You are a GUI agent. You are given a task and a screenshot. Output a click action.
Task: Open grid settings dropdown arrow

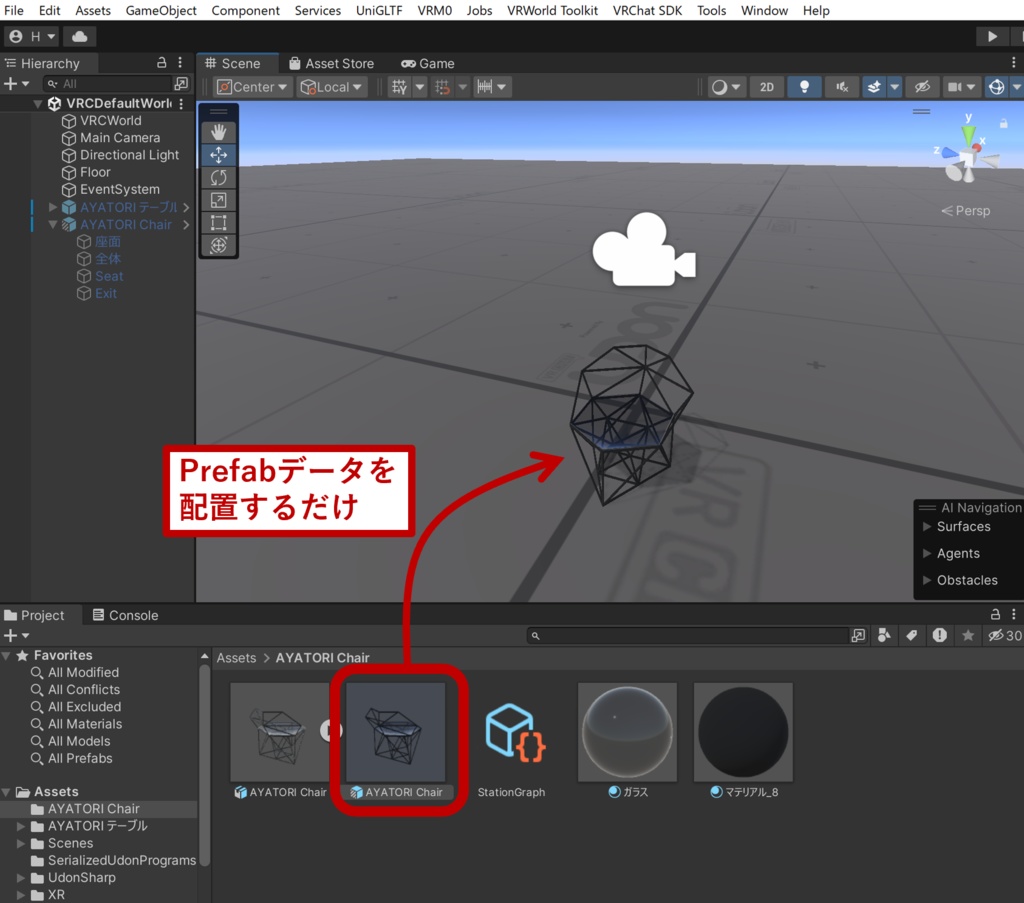pyautogui.click(x=420, y=87)
